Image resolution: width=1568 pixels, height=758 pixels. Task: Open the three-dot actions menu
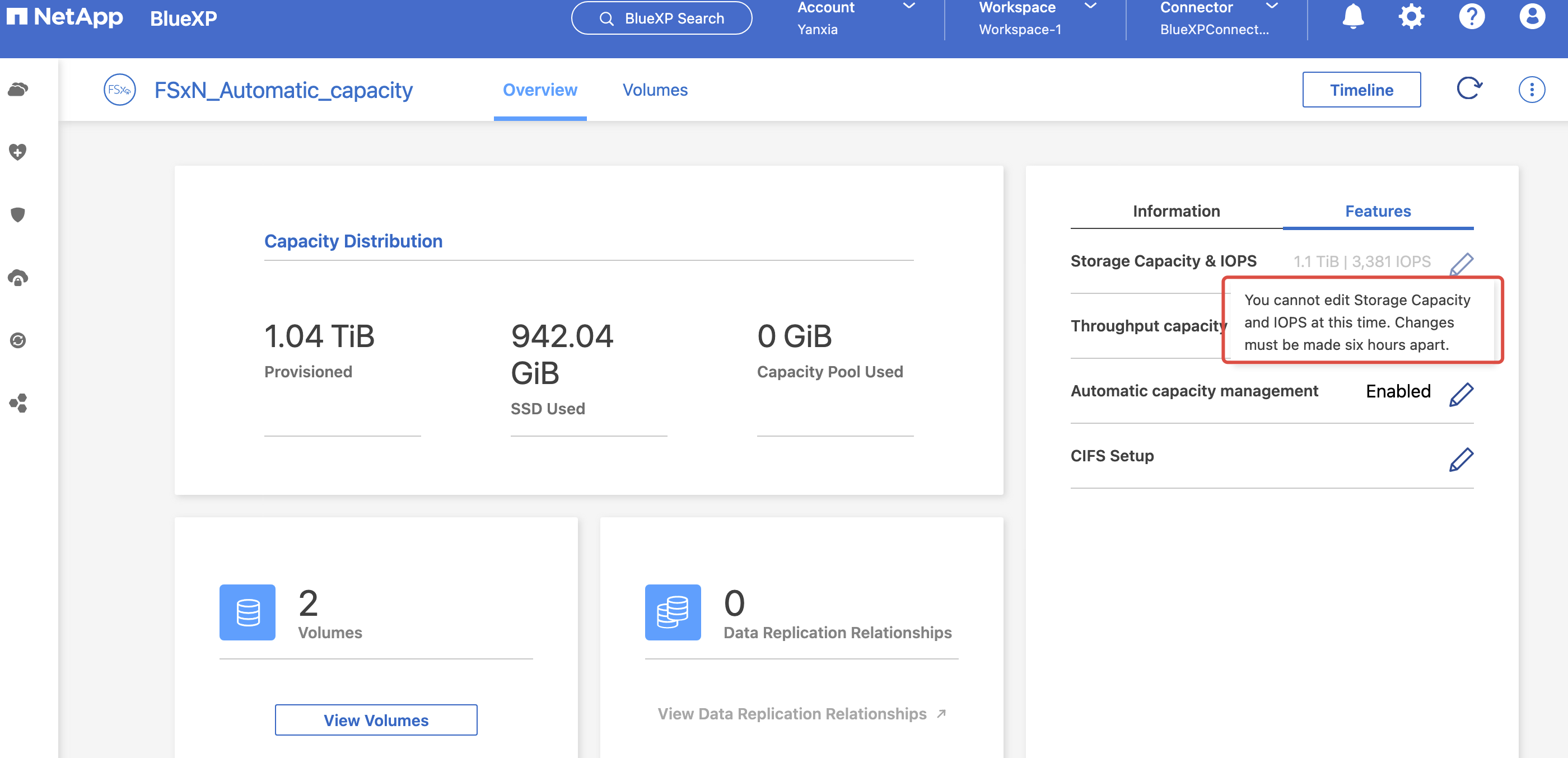[1532, 90]
